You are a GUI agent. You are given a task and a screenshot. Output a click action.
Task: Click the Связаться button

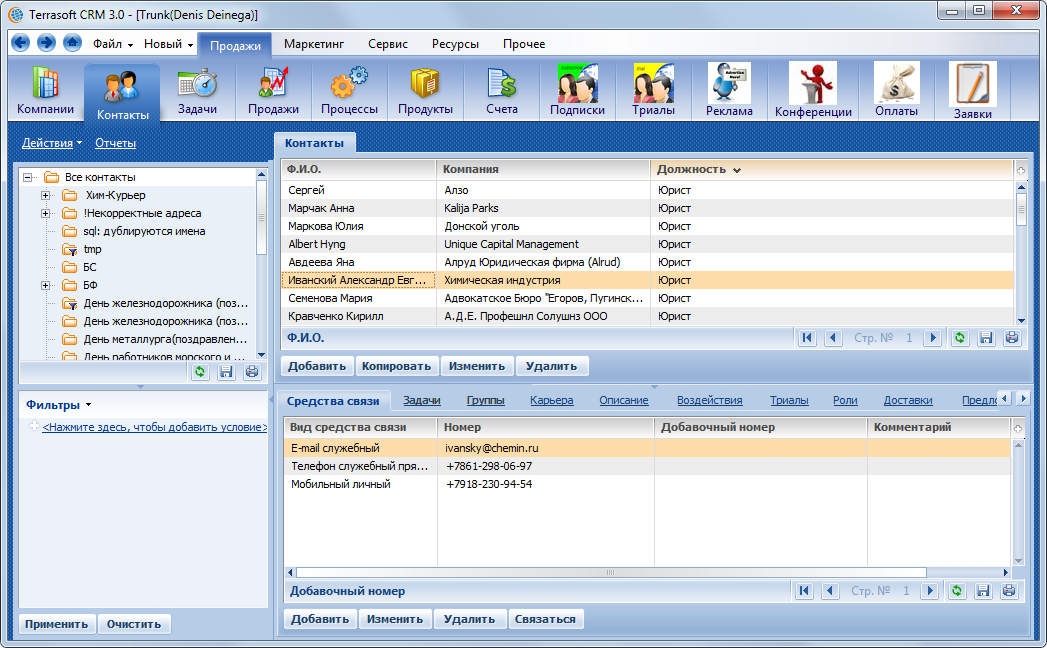tap(545, 619)
